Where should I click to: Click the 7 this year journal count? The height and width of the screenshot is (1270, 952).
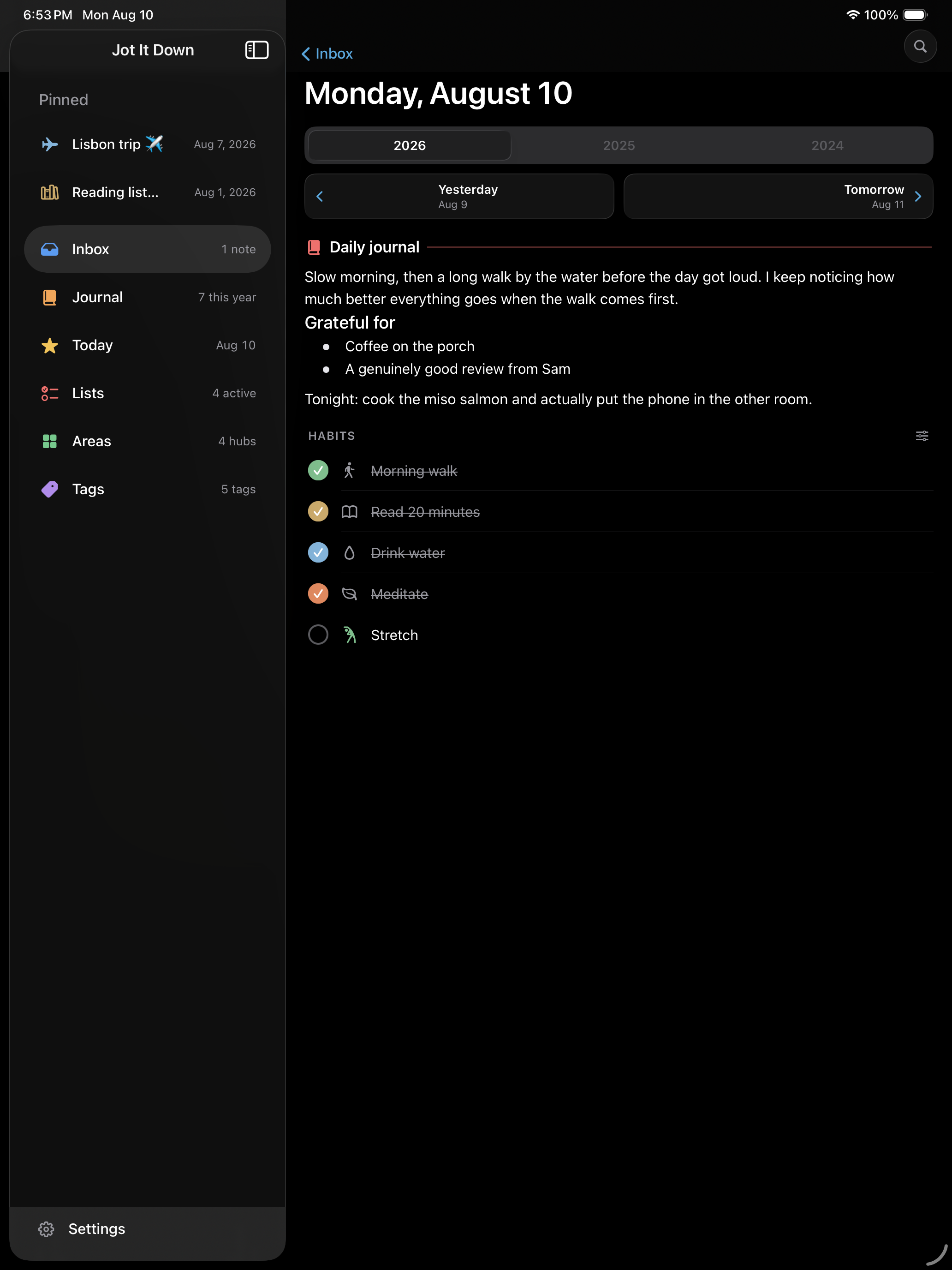[227, 297]
